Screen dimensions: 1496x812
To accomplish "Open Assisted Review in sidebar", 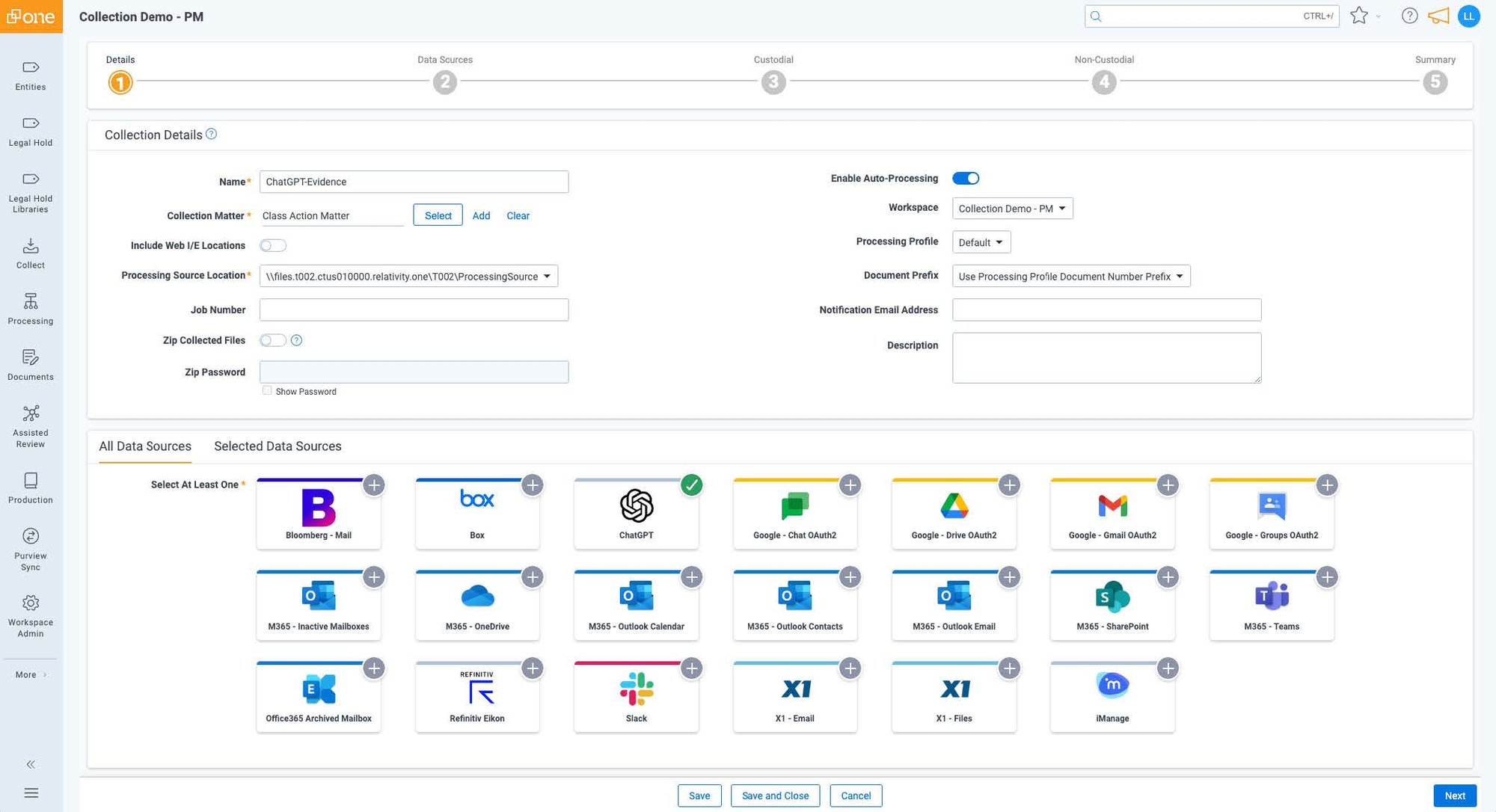I will pyautogui.click(x=31, y=426).
